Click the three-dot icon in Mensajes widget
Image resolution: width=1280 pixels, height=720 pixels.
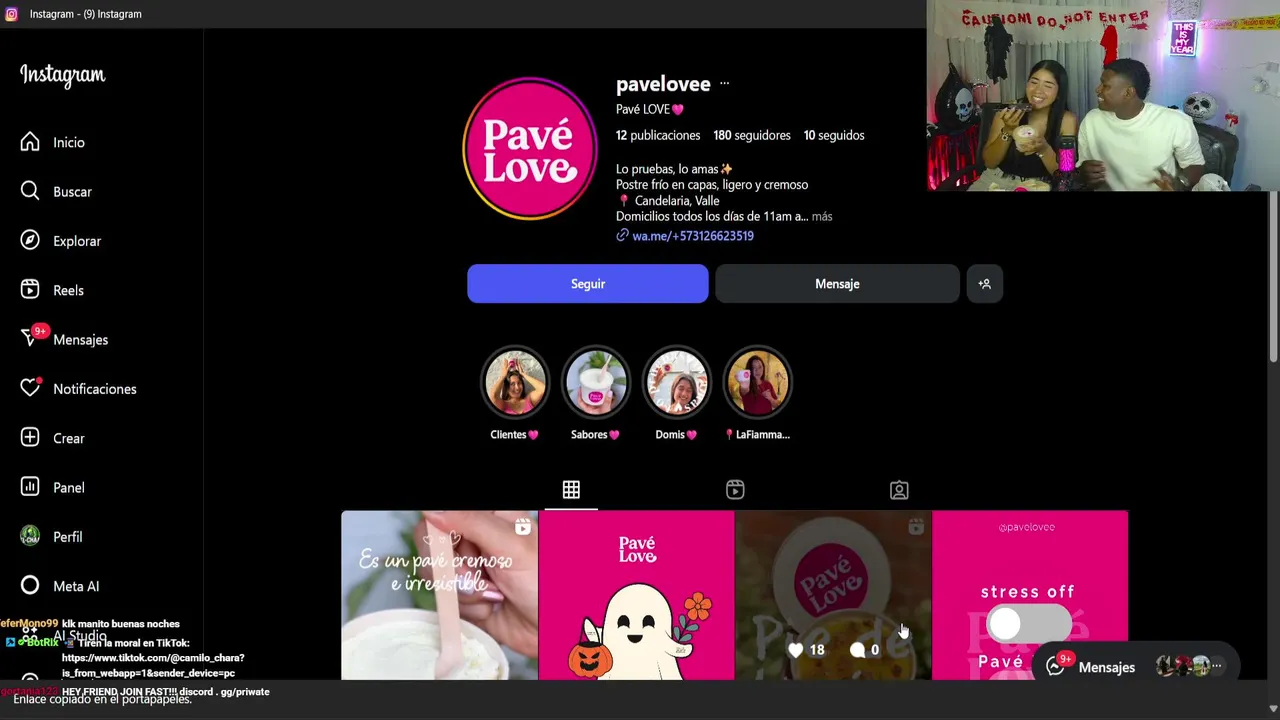1217,666
